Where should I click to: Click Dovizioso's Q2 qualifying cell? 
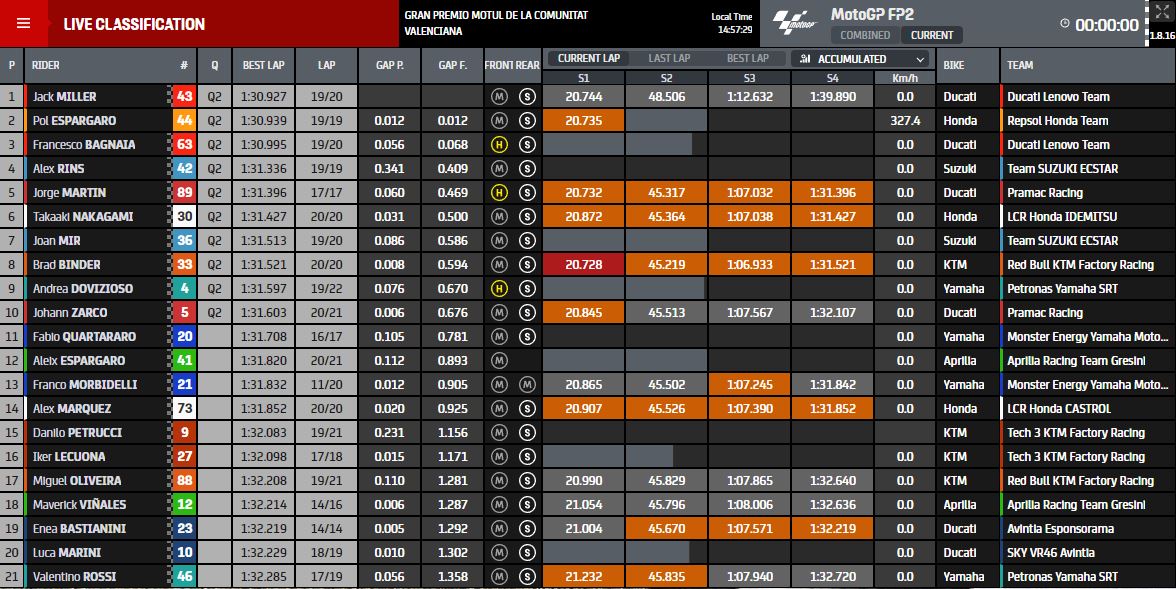[x=214, y=289]
